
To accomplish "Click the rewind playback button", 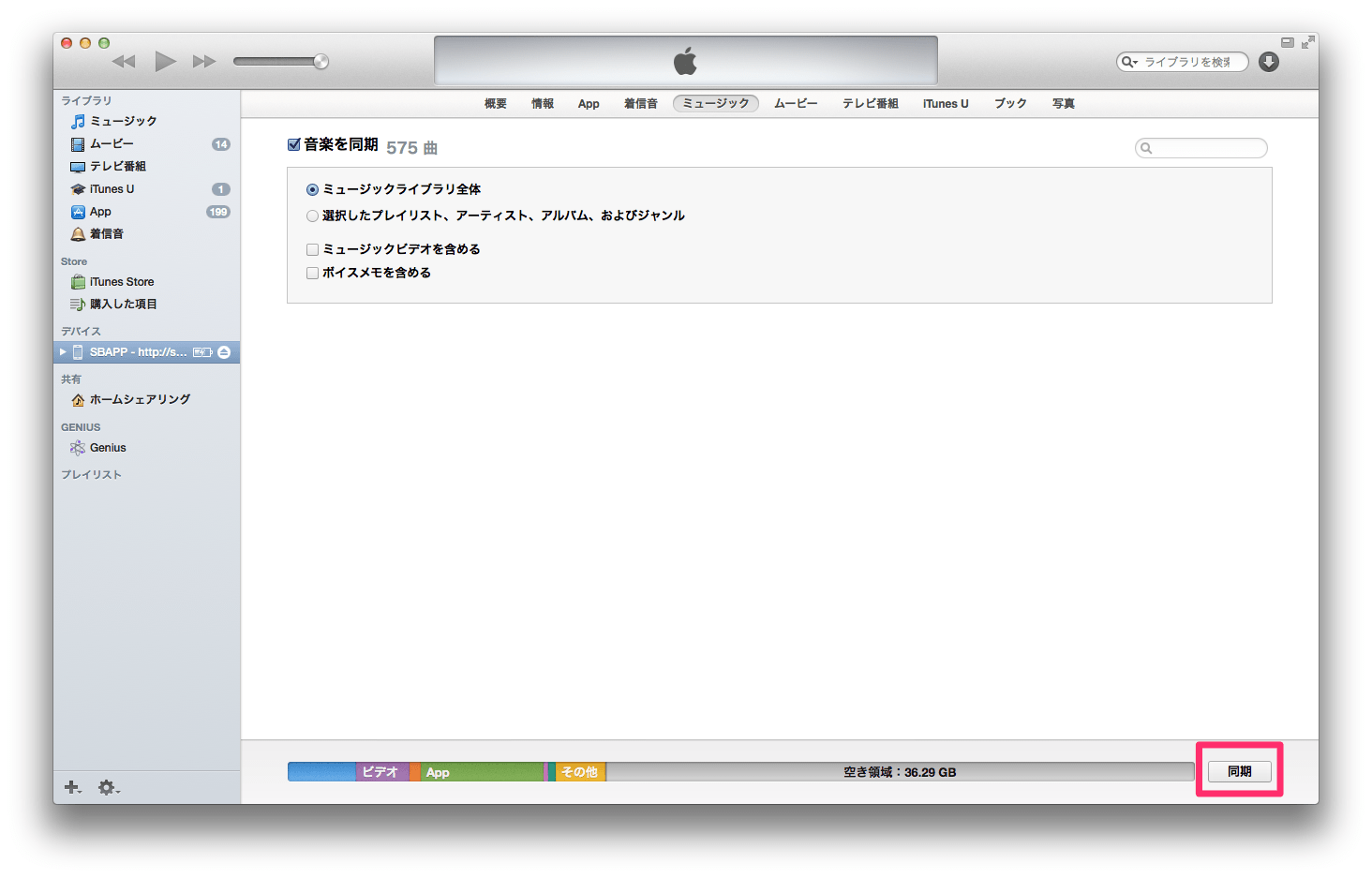I will click(x=124, y=62).
